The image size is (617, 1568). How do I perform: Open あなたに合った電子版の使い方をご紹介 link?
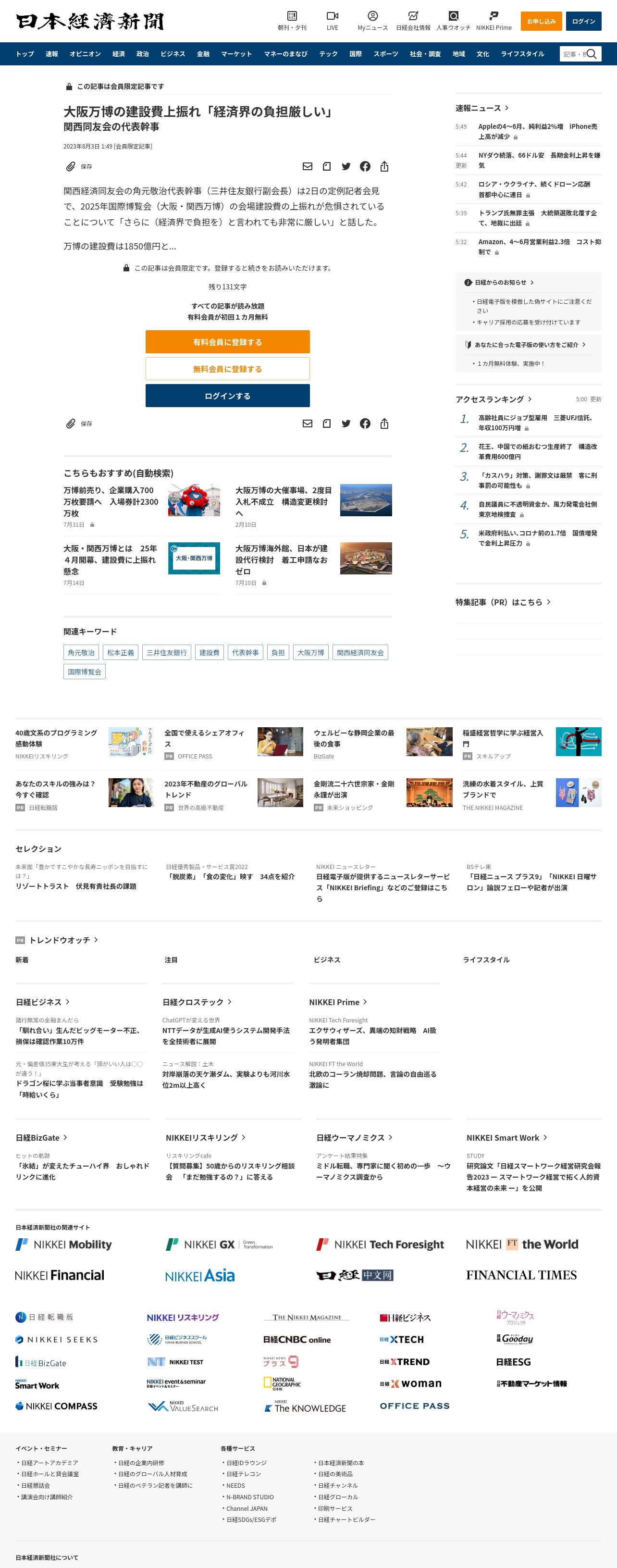[x=526, y=345]
